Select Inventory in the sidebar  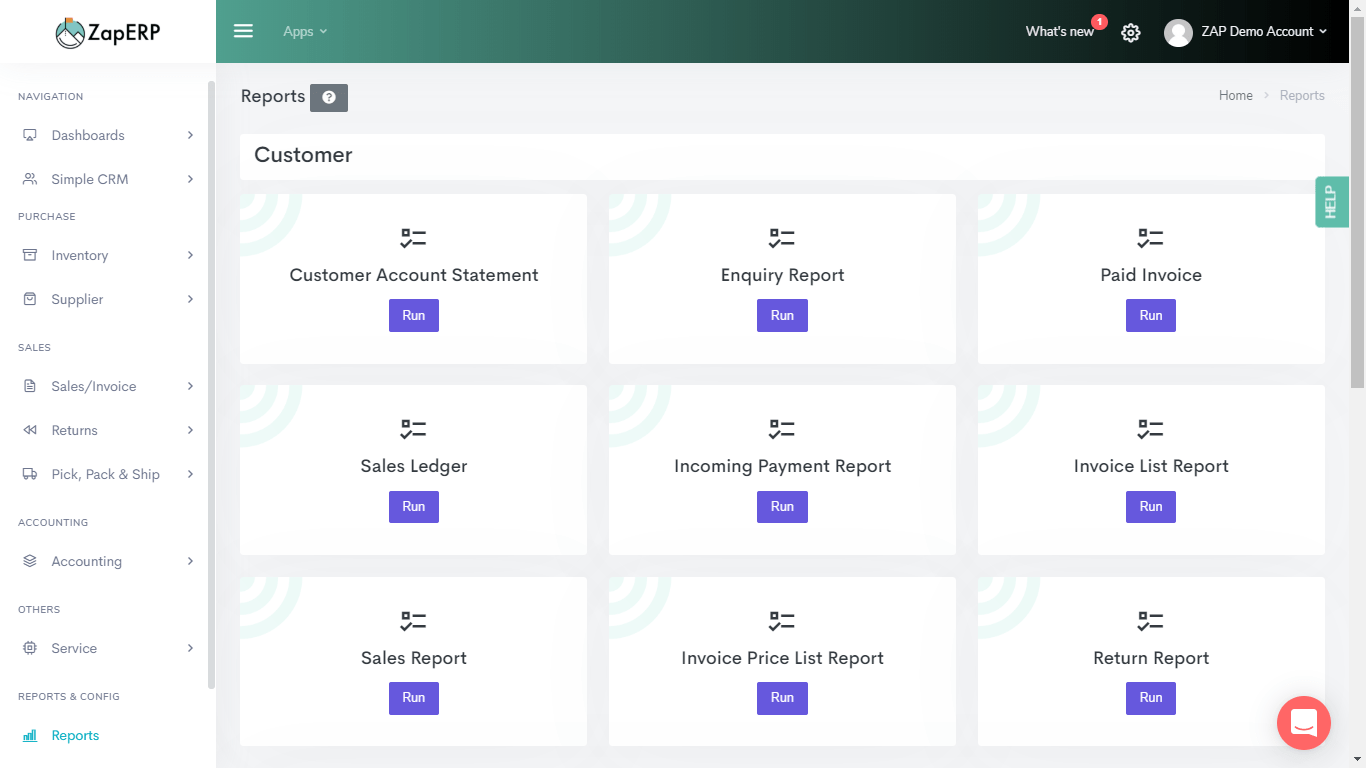pyautogui.click(x=108, y=255)
